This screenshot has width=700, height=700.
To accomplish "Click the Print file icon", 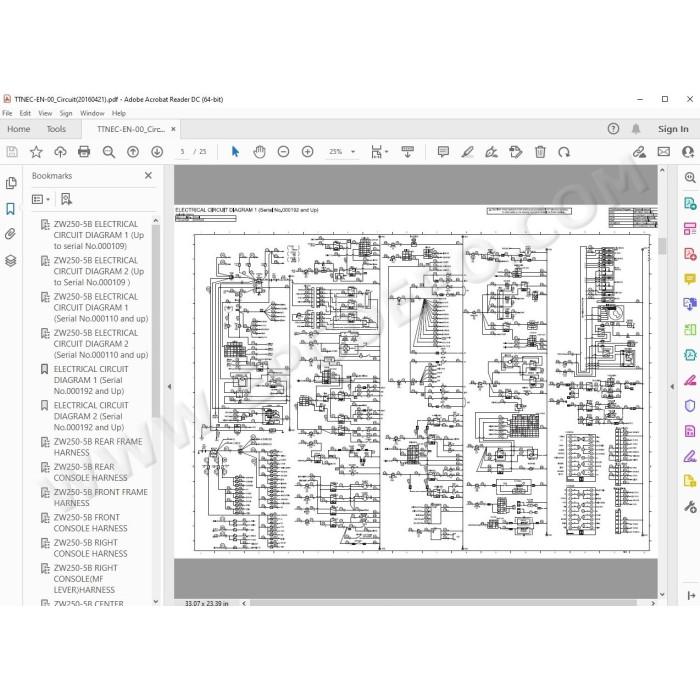I will coord(84,152).
